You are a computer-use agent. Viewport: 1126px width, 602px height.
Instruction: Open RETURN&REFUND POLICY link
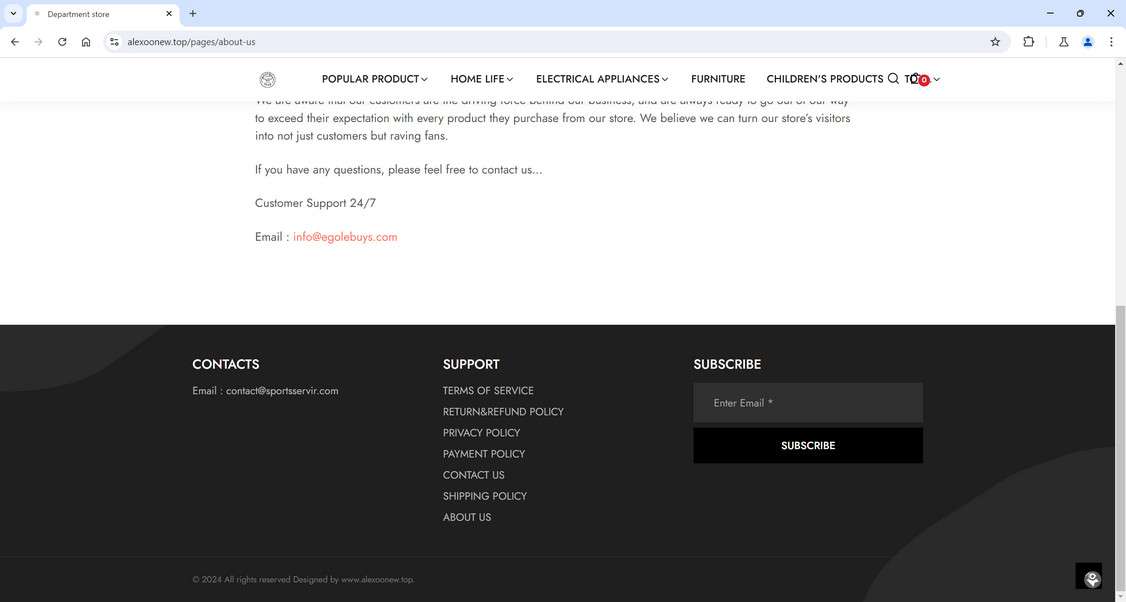(x=503, y=412)
